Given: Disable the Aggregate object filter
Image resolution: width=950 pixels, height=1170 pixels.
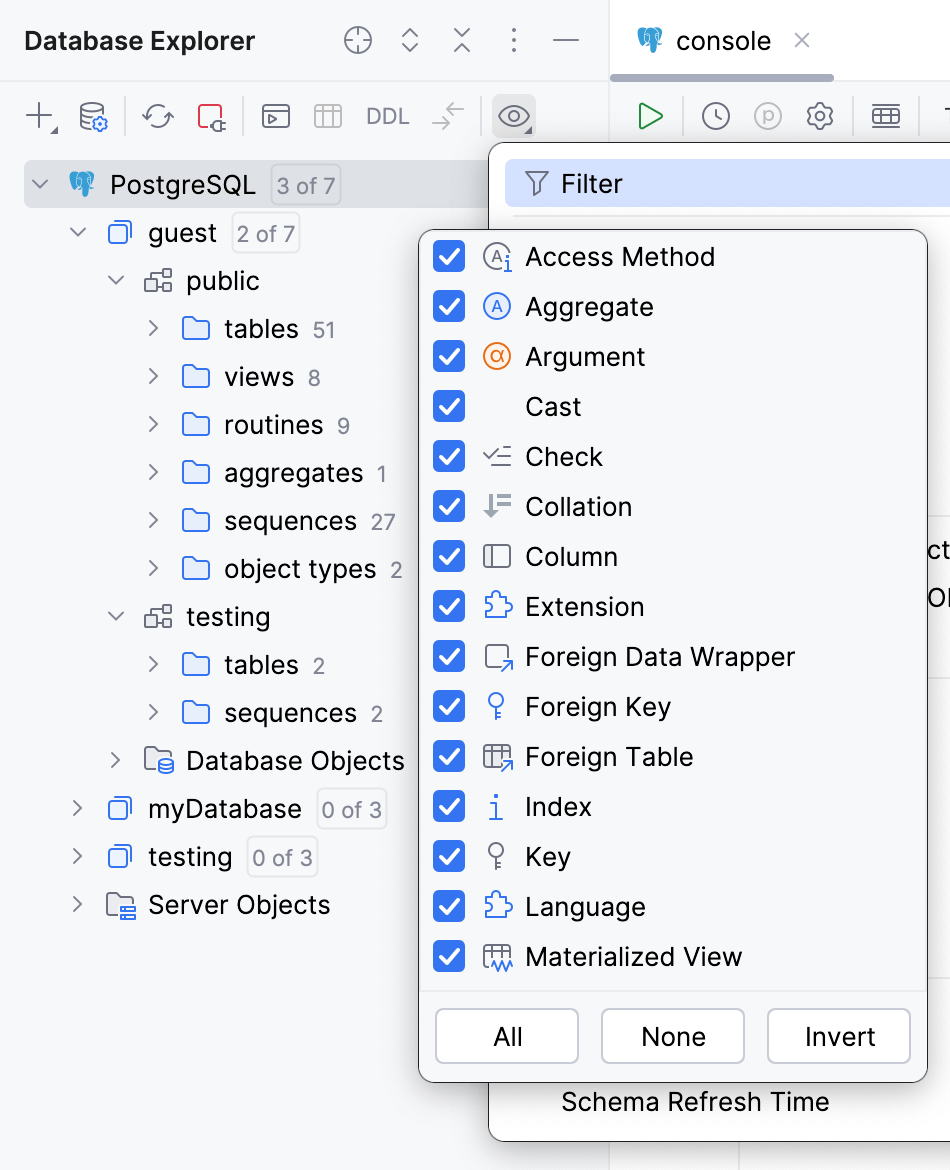Looking at the screenshot, I should pyautogui.click(x=449, y=306).
